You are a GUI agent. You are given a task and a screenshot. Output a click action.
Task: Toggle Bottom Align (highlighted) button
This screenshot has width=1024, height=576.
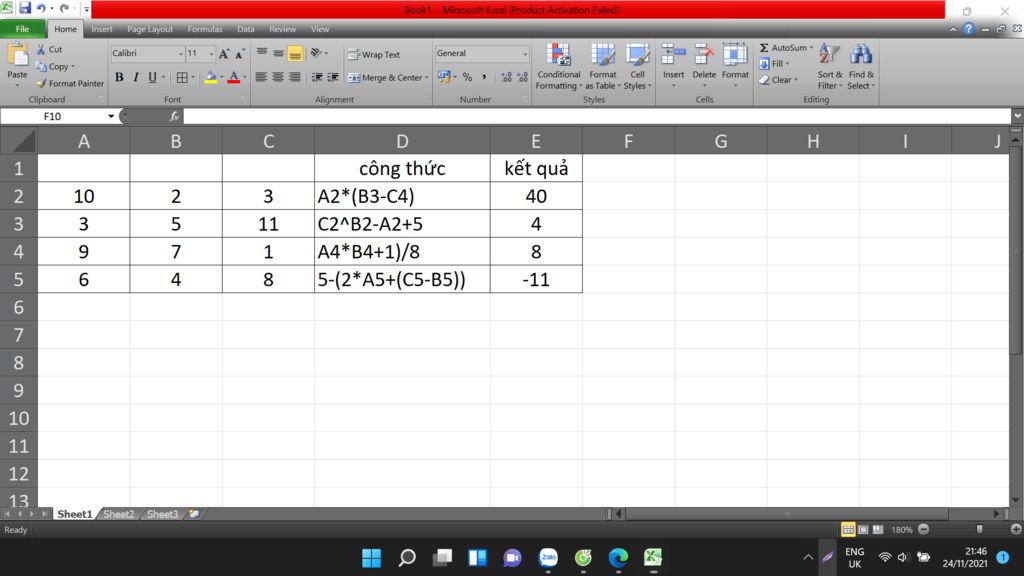pyautogui.click(x=295, y=53)
